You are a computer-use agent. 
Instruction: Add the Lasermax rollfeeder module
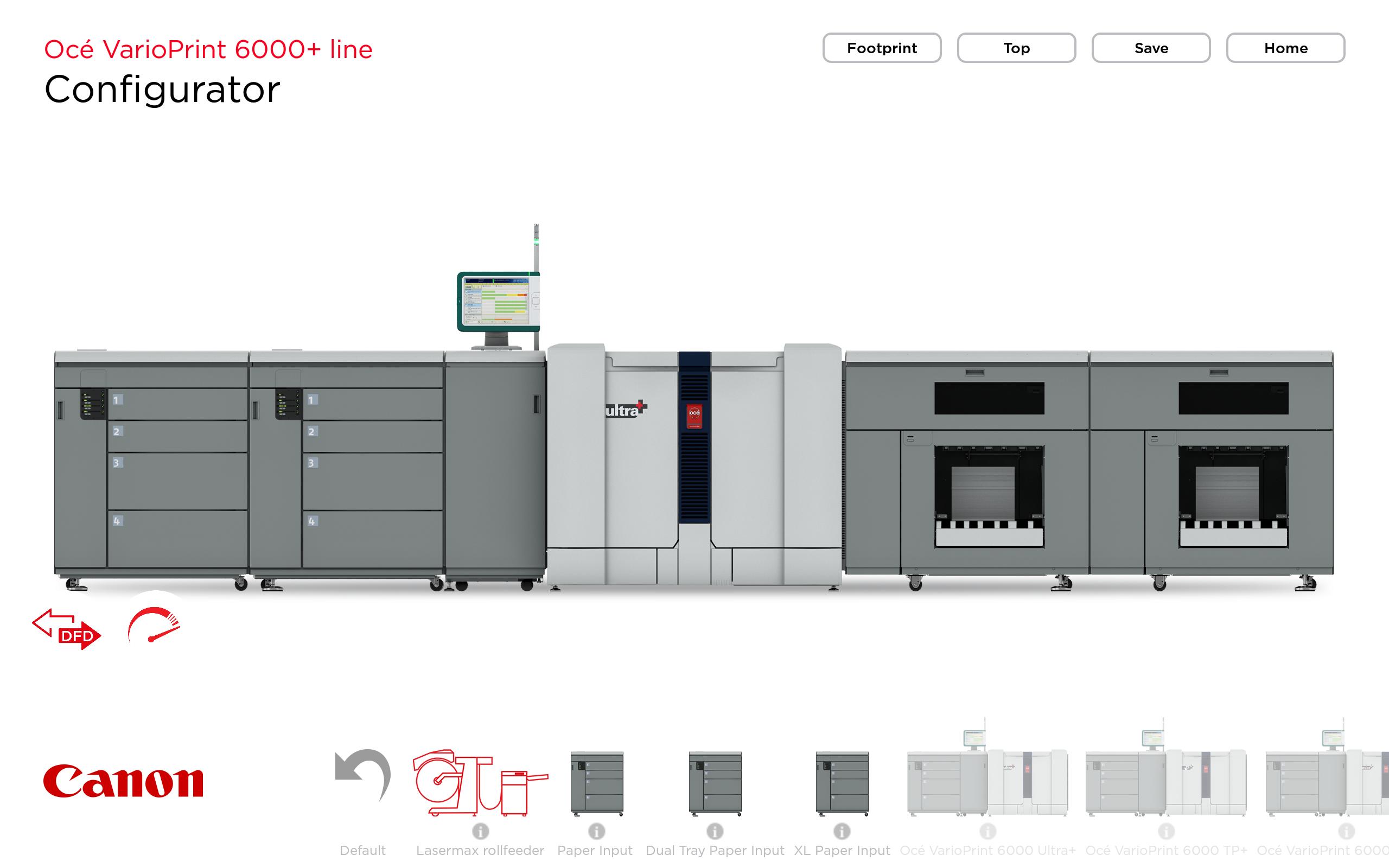tap(480, 782)
